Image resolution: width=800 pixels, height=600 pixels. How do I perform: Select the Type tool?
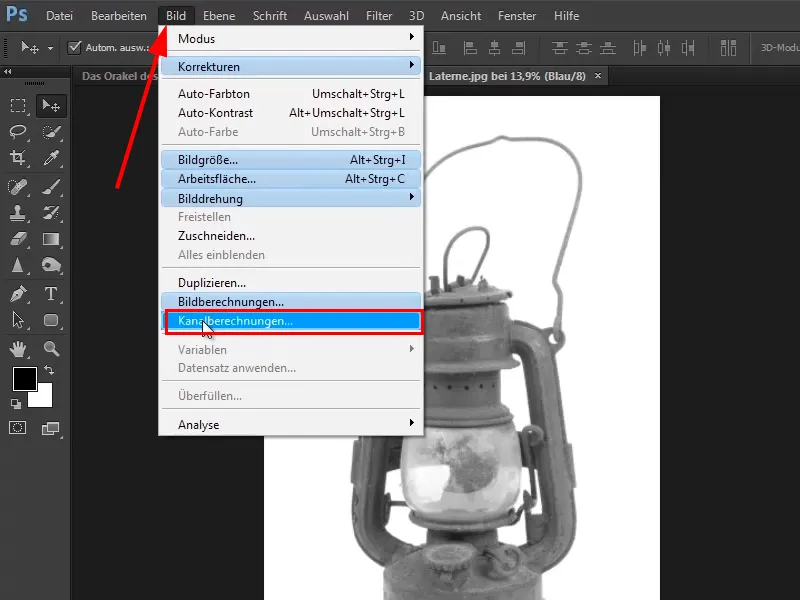51,294
